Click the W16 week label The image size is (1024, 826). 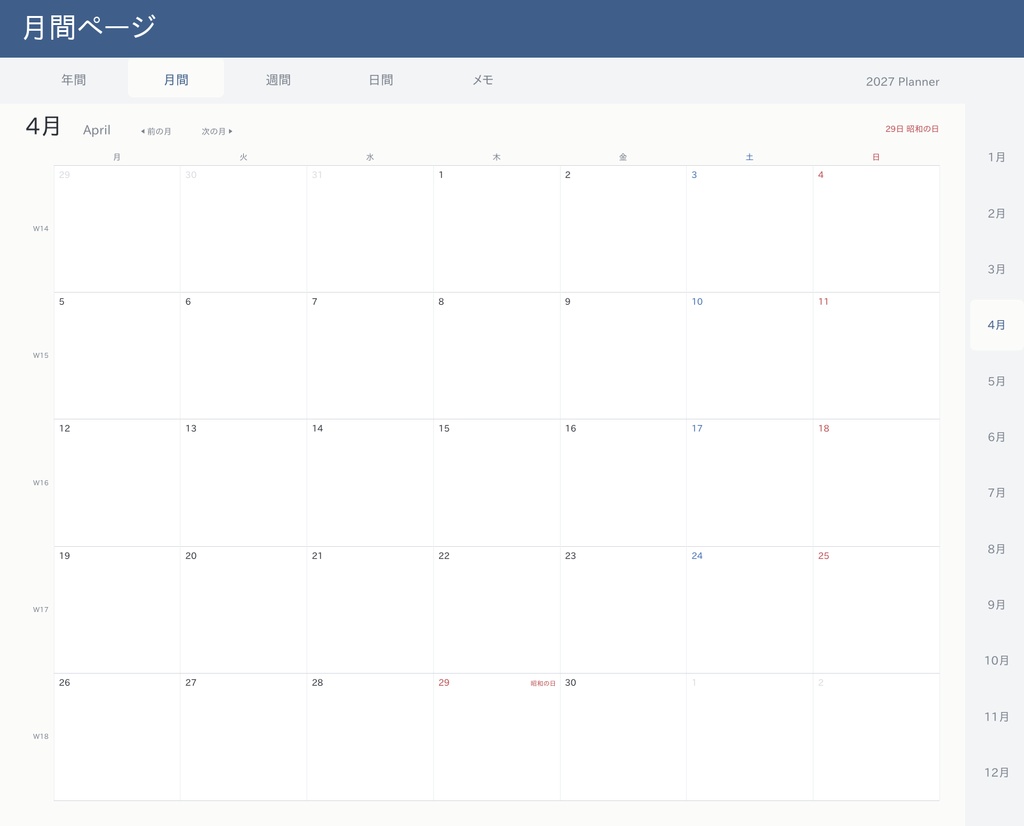pos(40,483)
